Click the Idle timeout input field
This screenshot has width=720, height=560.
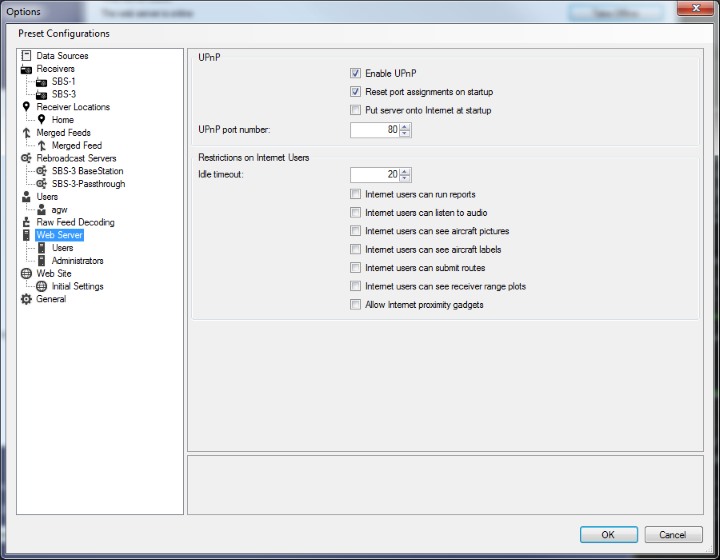pos(374,174)
